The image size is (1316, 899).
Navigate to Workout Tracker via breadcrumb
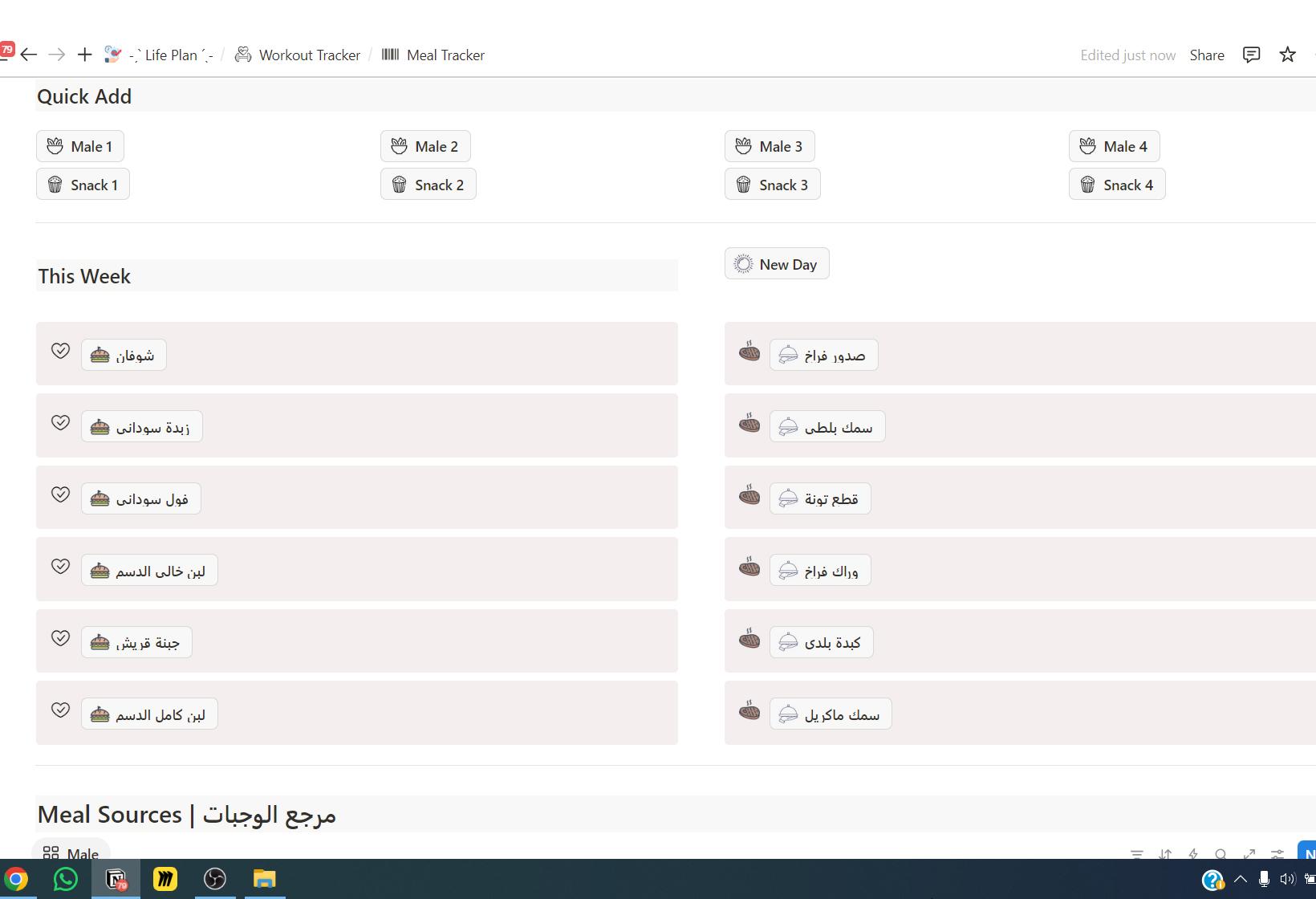(308, 55)
